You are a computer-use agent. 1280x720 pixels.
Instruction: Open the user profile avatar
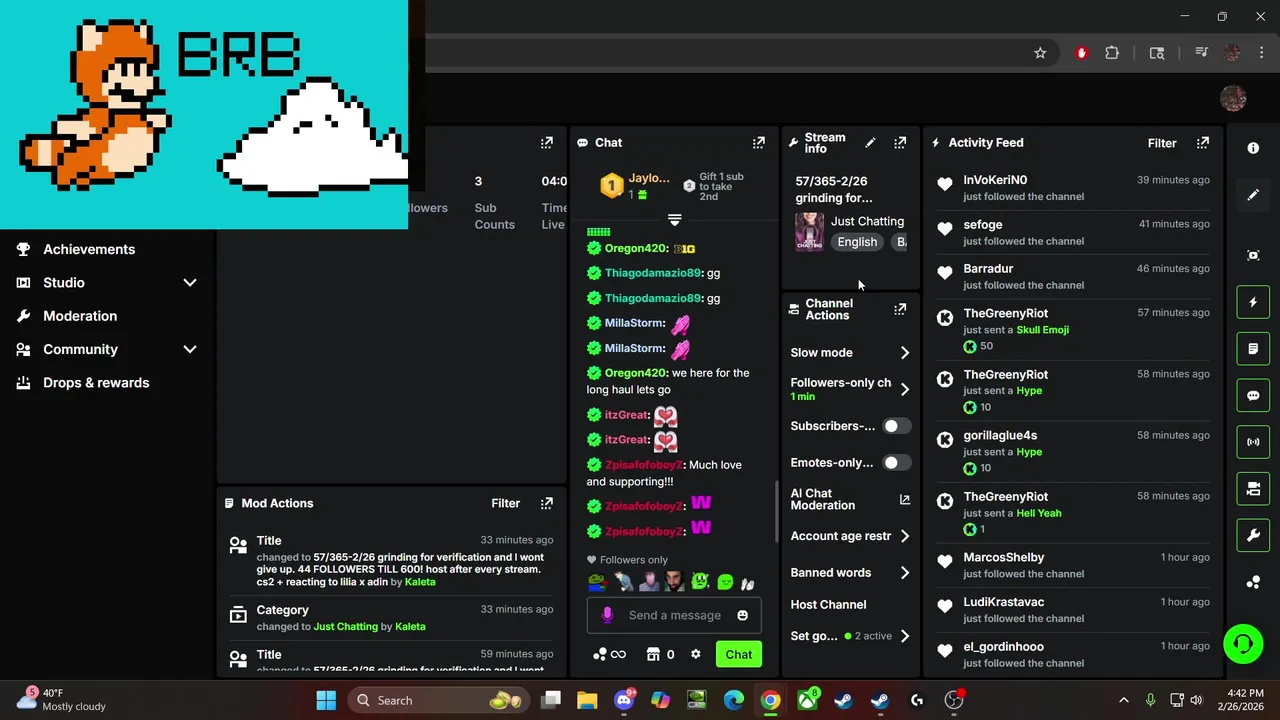[x=1233, y=98]
